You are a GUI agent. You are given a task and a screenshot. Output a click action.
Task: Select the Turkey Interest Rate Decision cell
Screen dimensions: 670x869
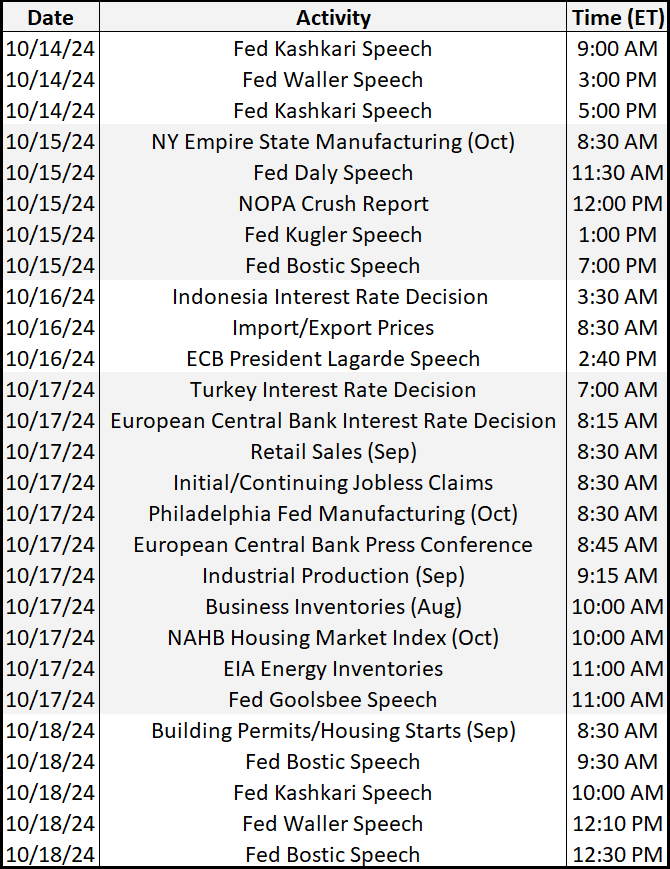333,390
